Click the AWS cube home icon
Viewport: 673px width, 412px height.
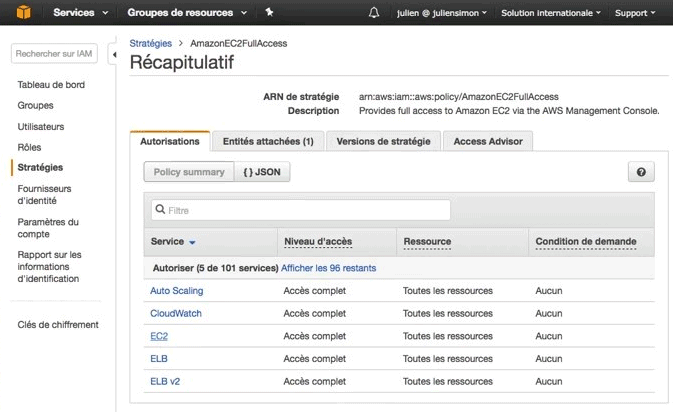click(24, 12)
